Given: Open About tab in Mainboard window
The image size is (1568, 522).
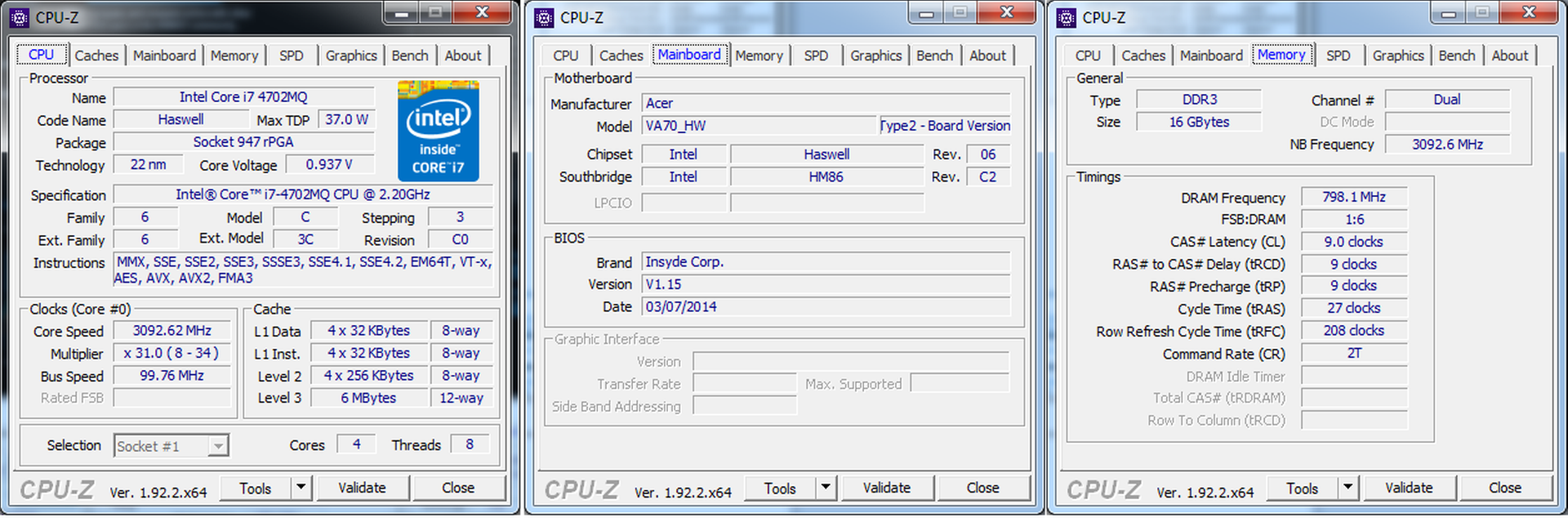Looking at the screenshot, I should 987,56.
